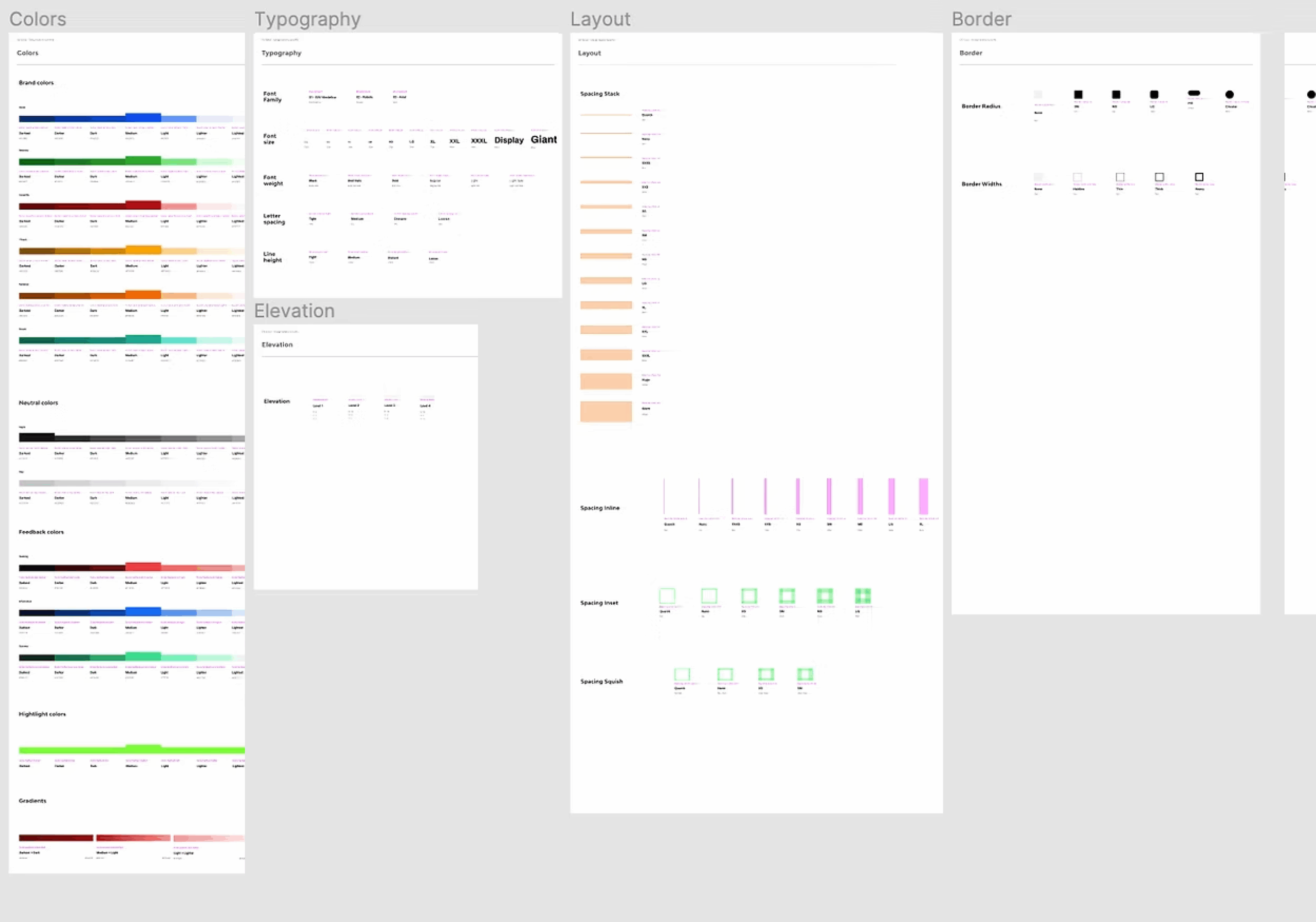Screen dimensions: 1316x922
Task: Select the Typography frame title
Action: click(307, 19)
